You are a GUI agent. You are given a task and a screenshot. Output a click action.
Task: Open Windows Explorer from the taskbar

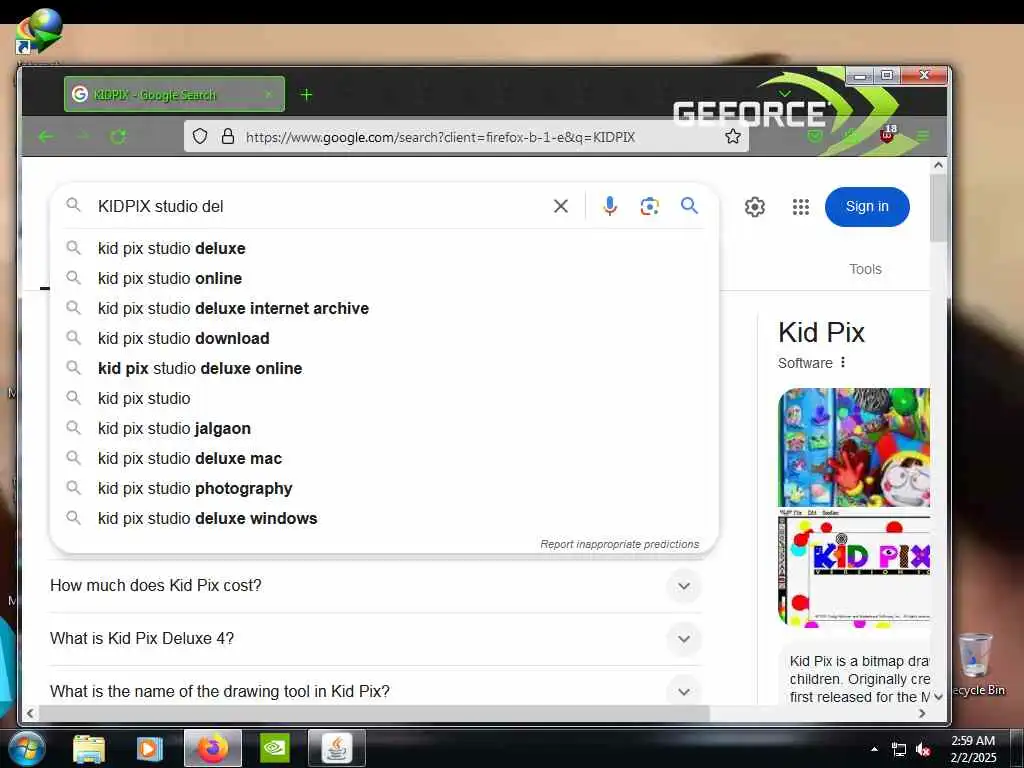[88, 748]
